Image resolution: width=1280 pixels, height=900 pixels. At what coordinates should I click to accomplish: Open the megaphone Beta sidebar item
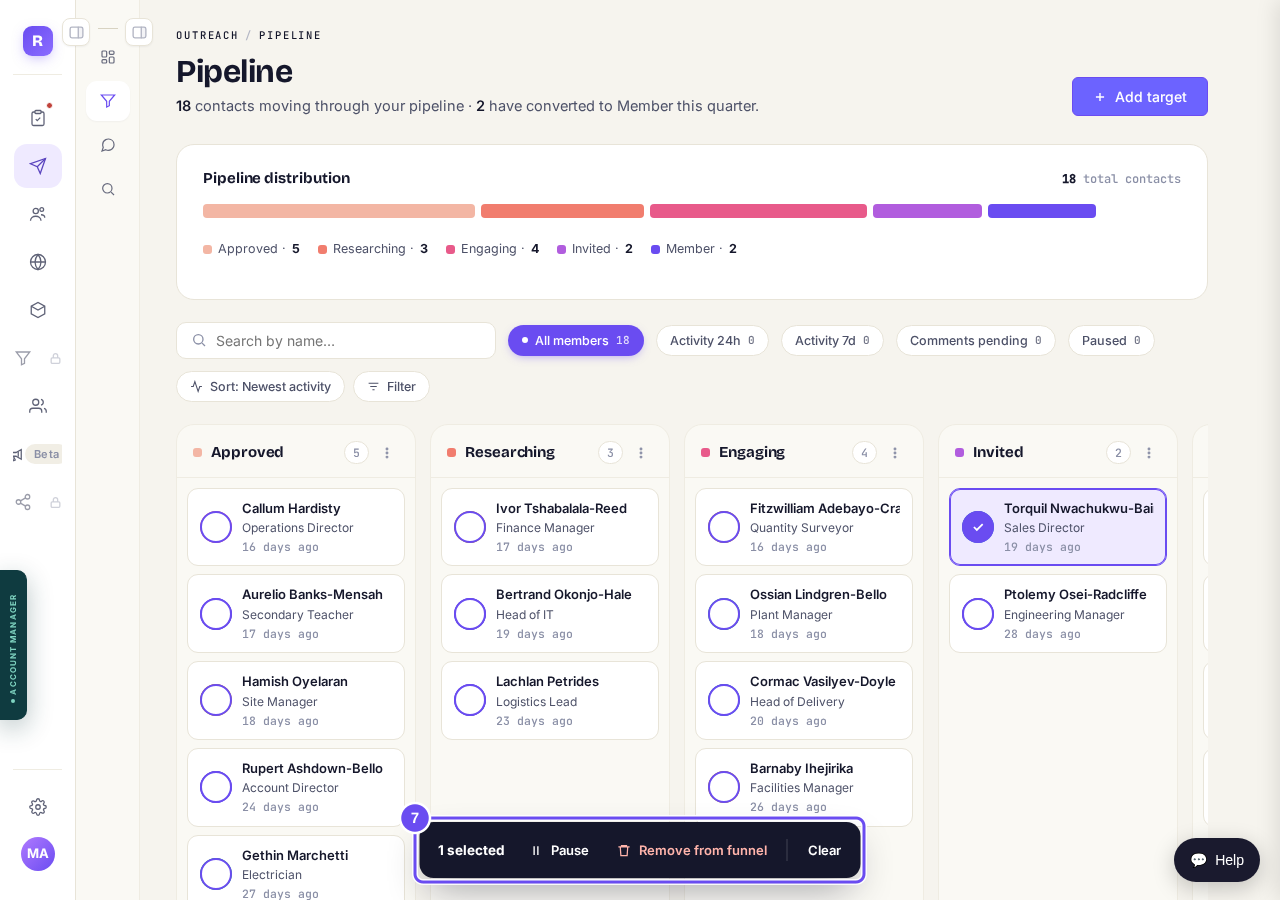click(x=36, y=454)
